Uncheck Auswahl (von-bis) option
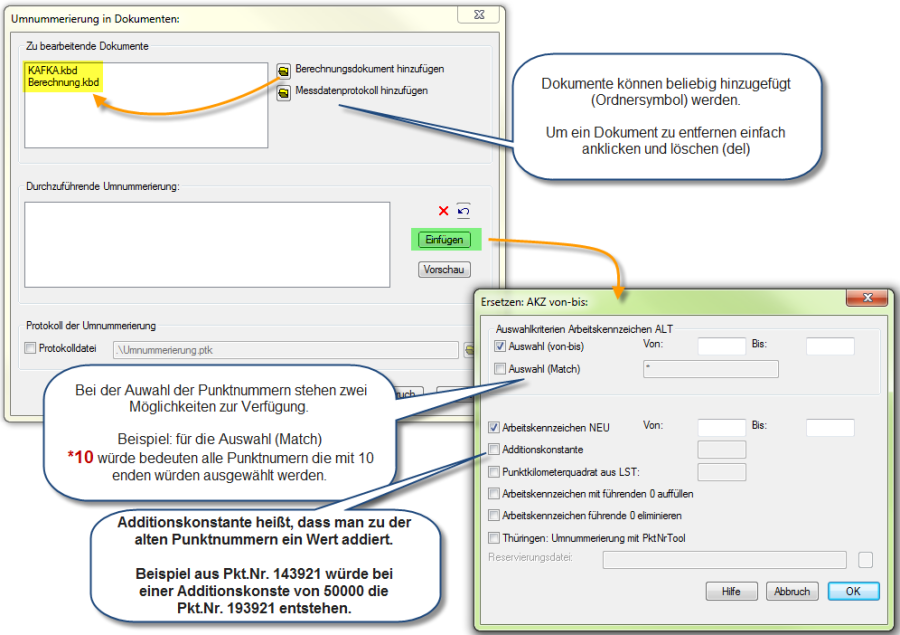900x635 pixels. 500,346
